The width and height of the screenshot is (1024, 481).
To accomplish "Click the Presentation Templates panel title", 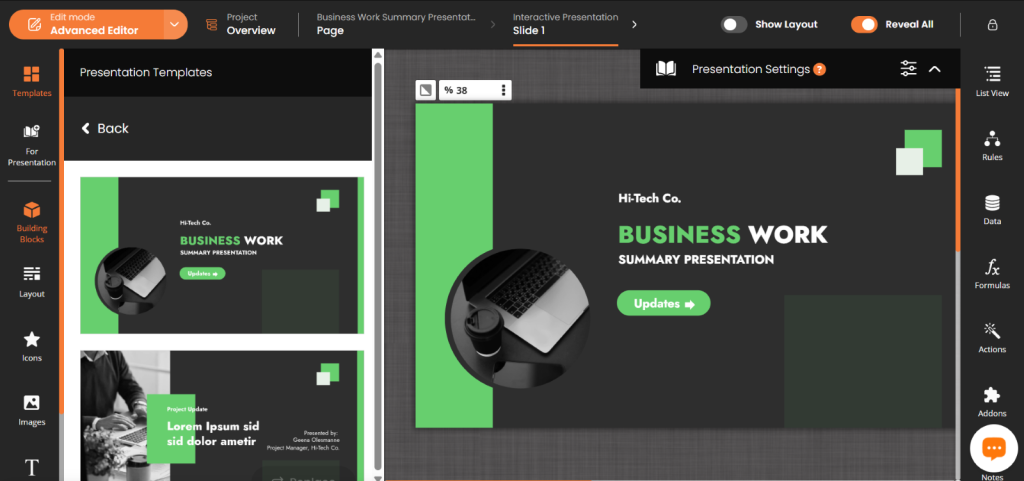I will (x=146, y=72).
